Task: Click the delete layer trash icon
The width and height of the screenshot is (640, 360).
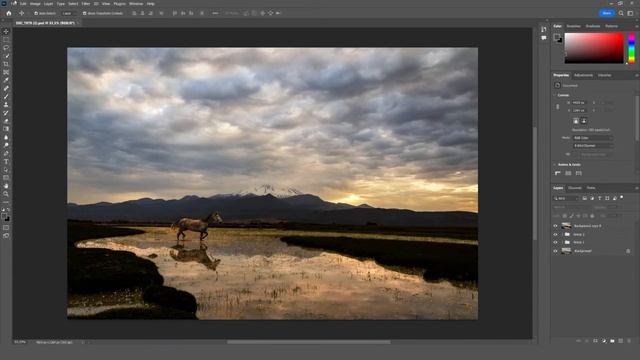Action: 629,341
